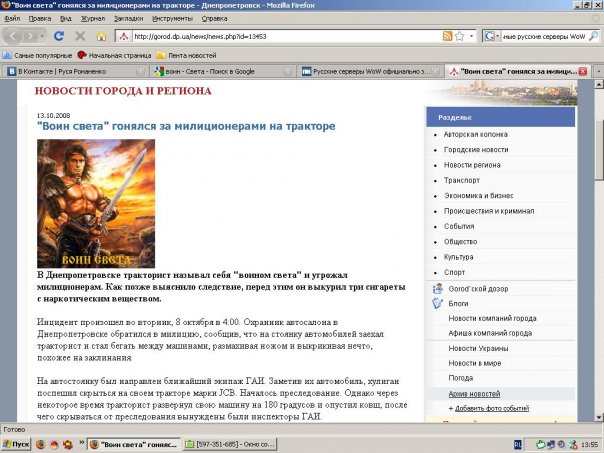
Task: Open the address bar history dropdown
Action: click(471, 36)
